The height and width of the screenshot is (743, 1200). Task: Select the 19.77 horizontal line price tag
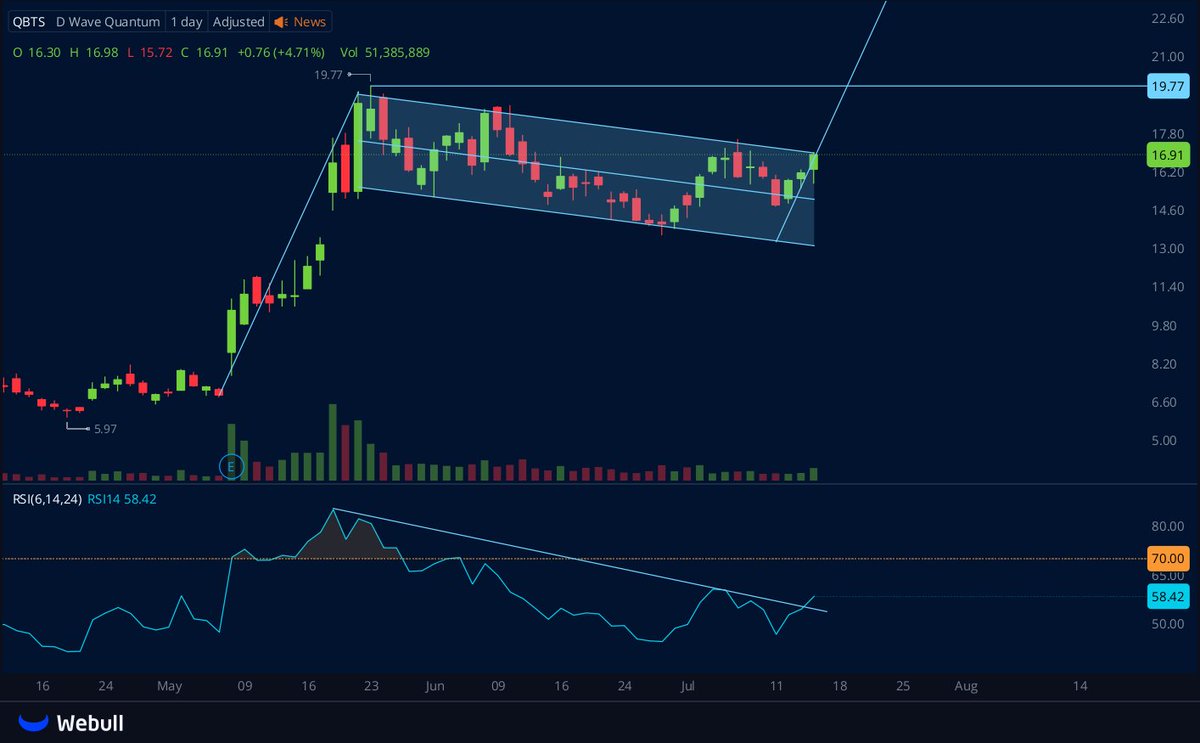1169,87
